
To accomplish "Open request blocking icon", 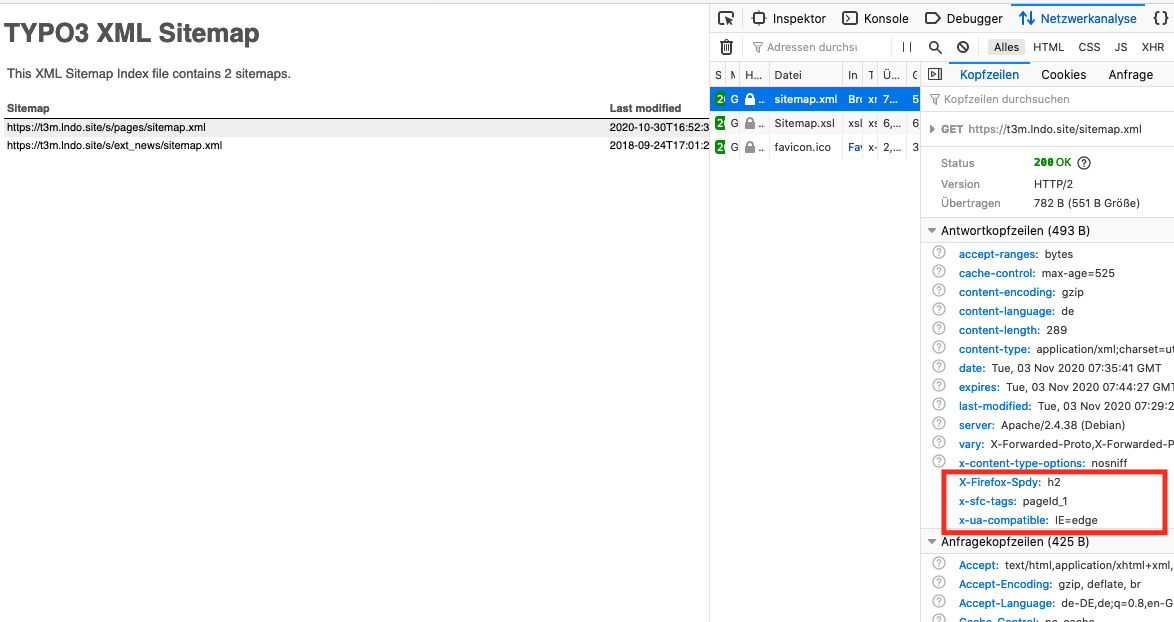I will coord(963,47).
